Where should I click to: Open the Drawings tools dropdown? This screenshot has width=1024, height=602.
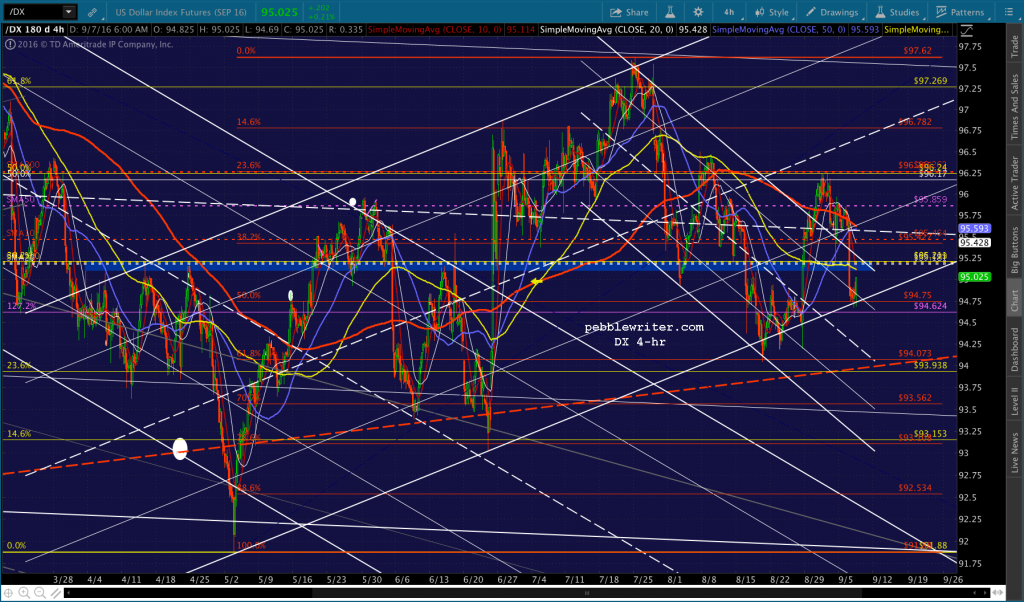[x=833, y=12]
